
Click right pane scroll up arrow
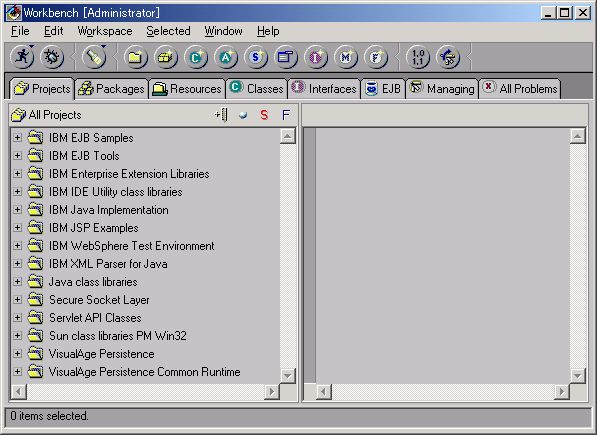(578, 136)
